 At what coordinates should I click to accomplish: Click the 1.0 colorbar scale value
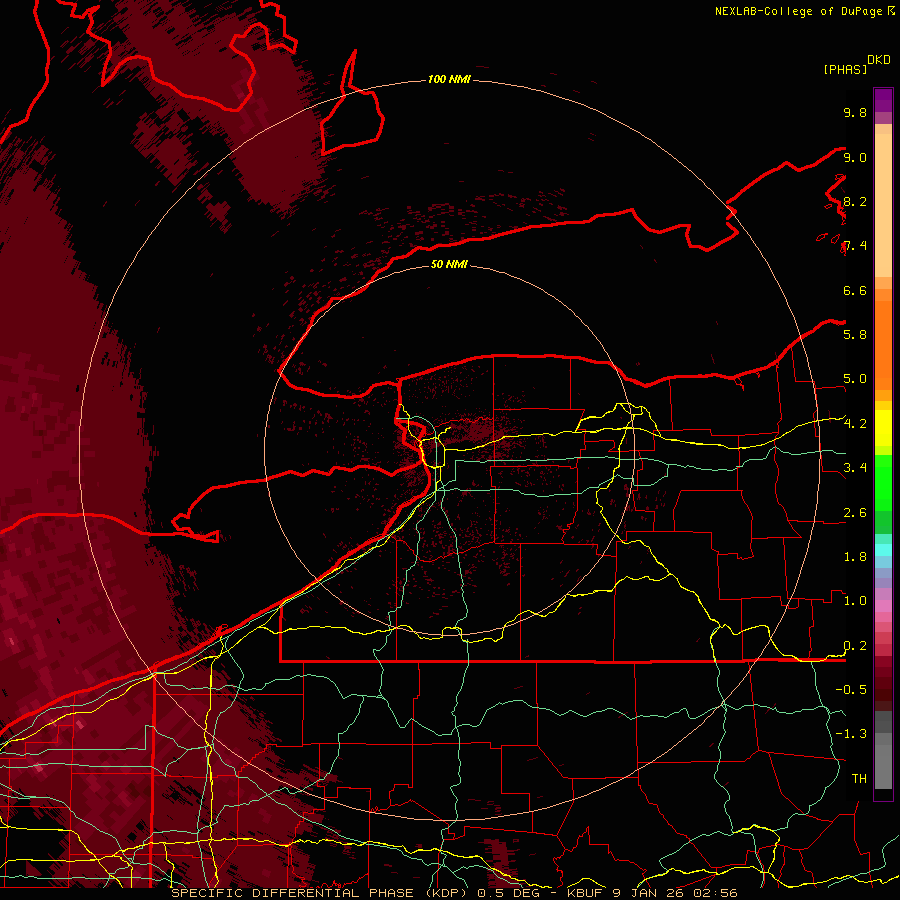[x=855, y=601]
